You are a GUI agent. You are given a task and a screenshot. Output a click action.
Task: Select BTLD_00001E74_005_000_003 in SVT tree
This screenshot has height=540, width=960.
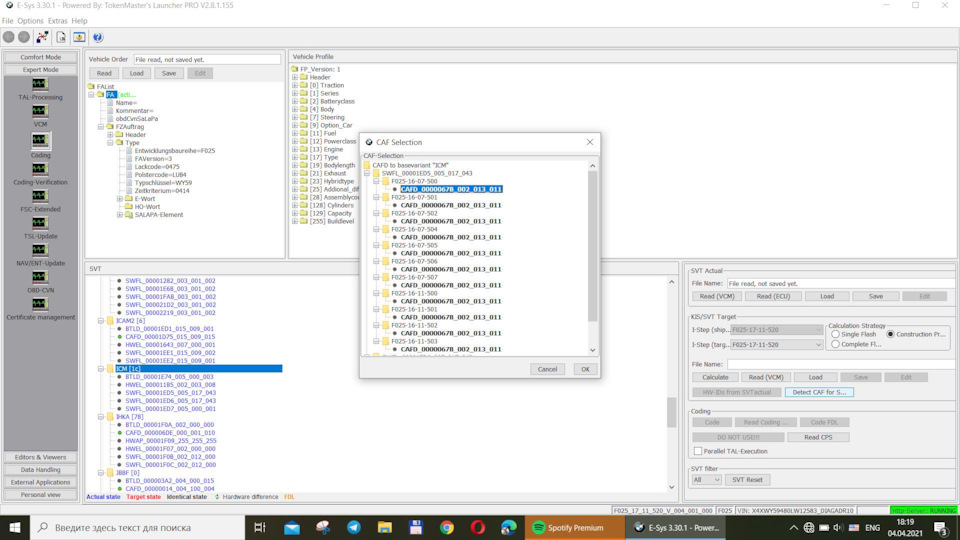click(x=170, y=377)
